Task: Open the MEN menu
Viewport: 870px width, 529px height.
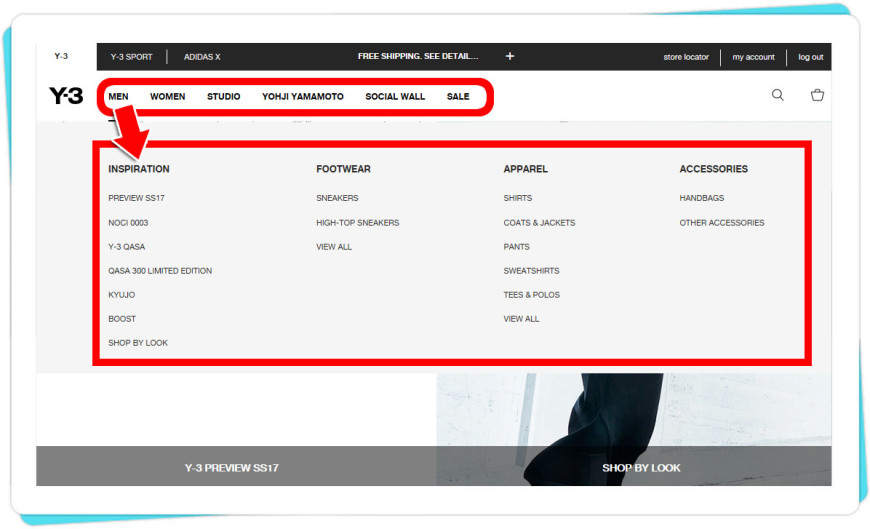Action: point(118,97)
